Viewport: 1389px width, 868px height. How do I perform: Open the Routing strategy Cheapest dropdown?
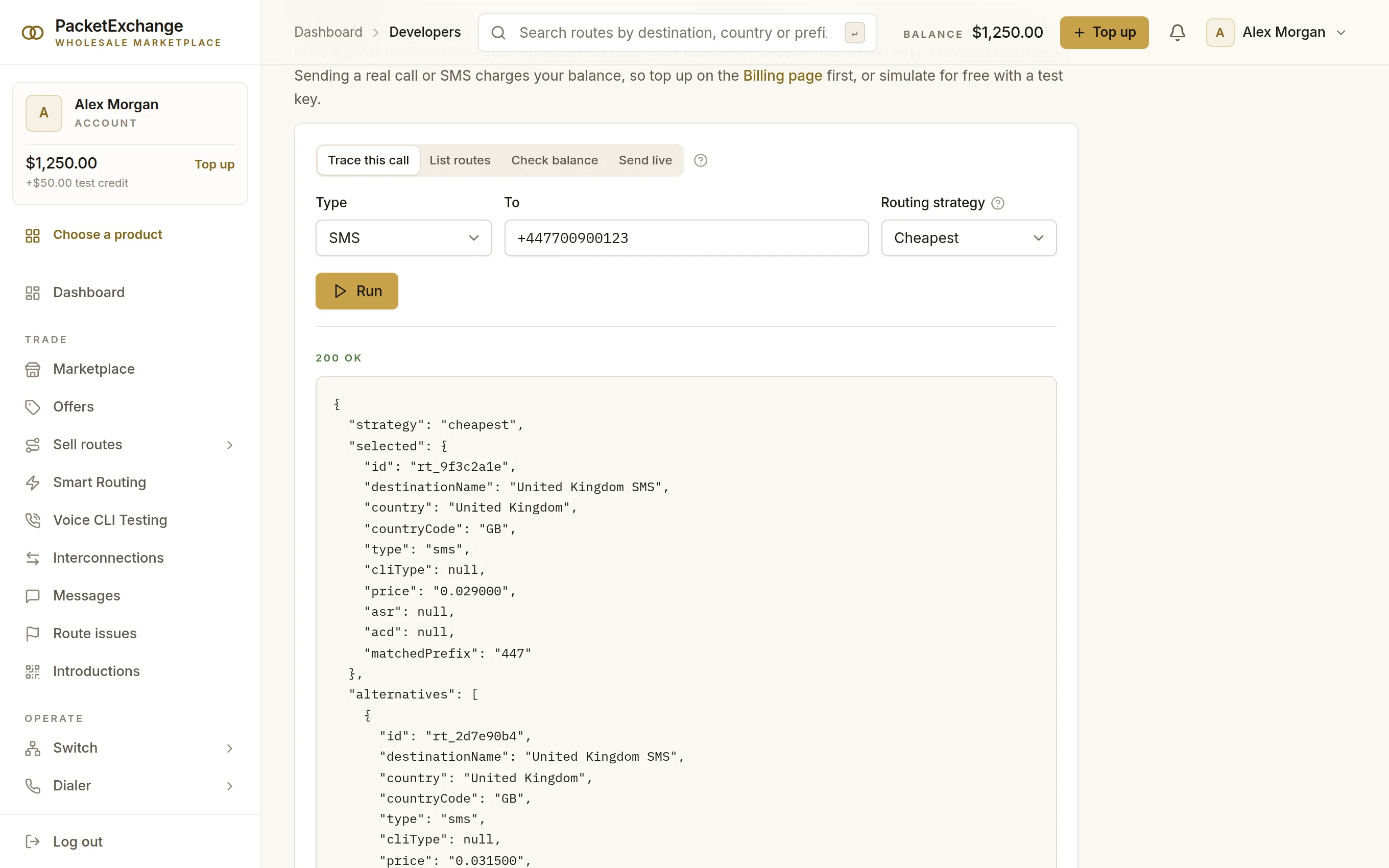pos(968,237)
